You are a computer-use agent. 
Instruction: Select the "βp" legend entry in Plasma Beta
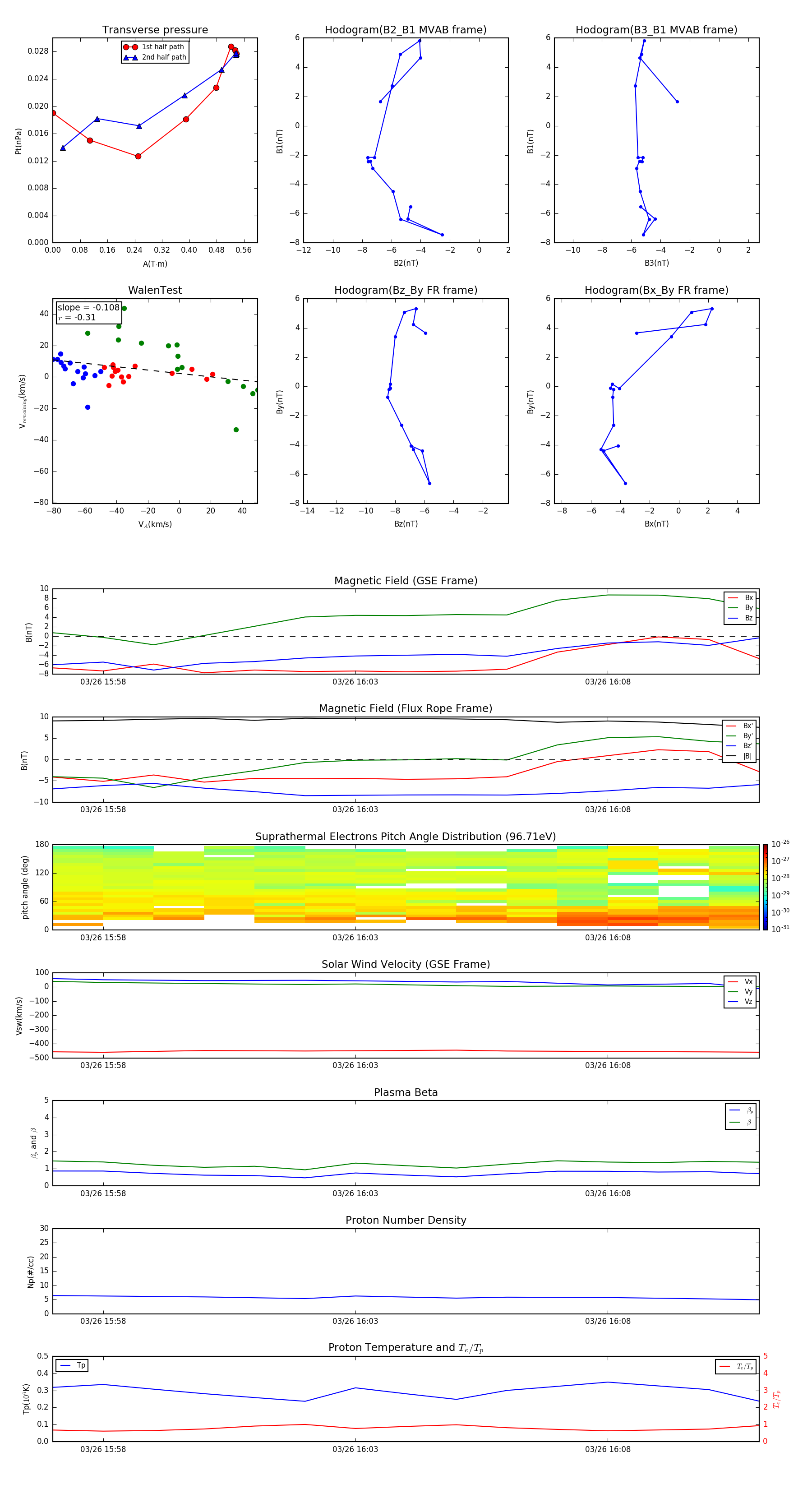point(741,1110)
